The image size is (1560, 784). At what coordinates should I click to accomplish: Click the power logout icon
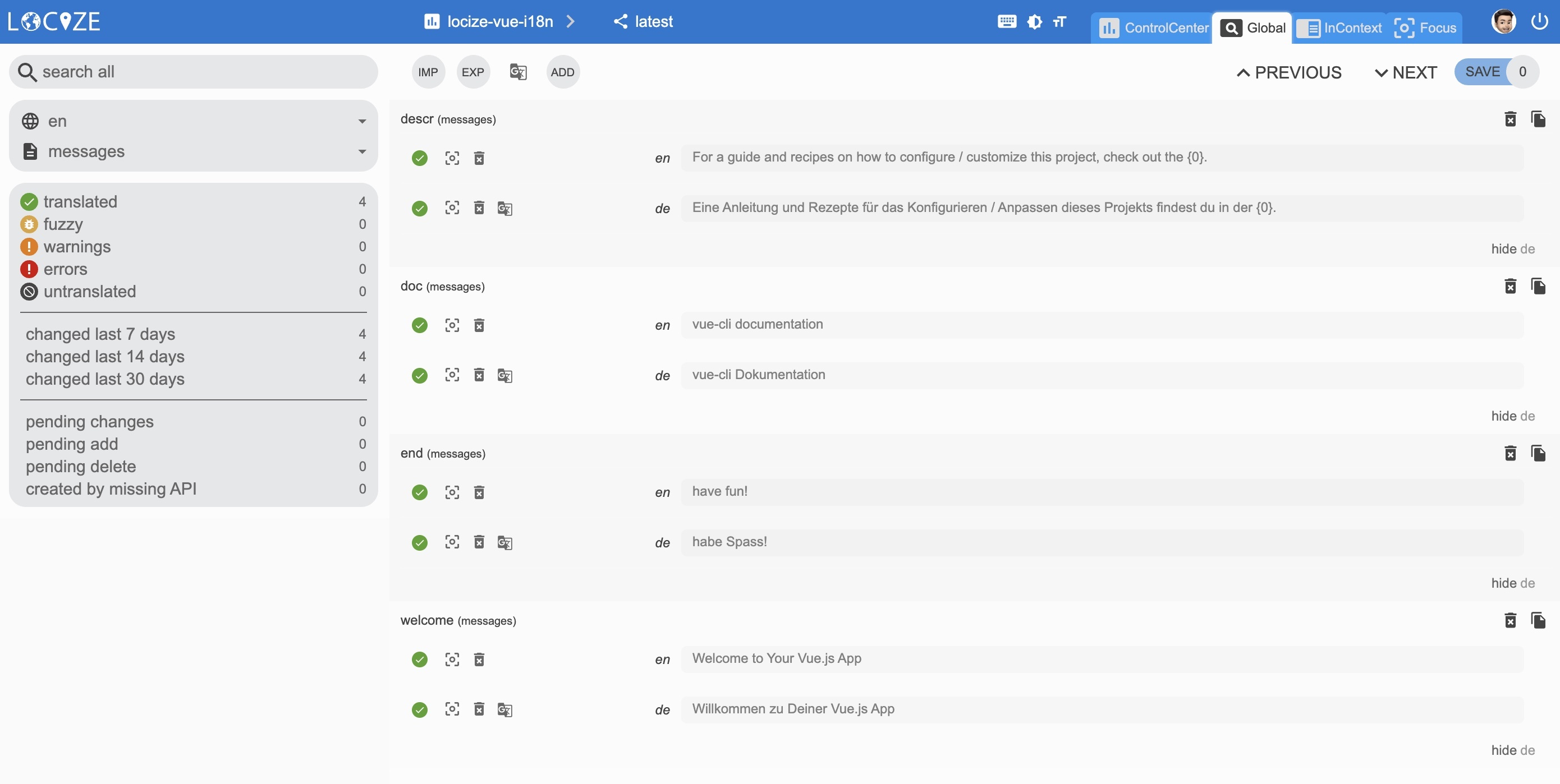1539,22
